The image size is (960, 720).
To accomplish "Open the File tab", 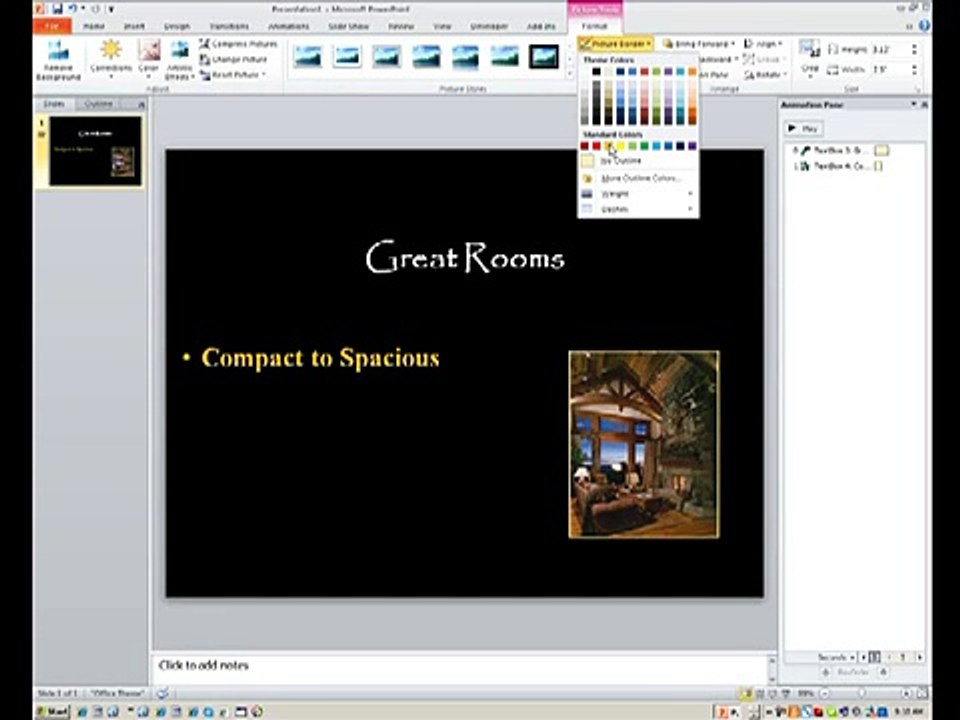I will pyautogui.click(x=53, y=26).
